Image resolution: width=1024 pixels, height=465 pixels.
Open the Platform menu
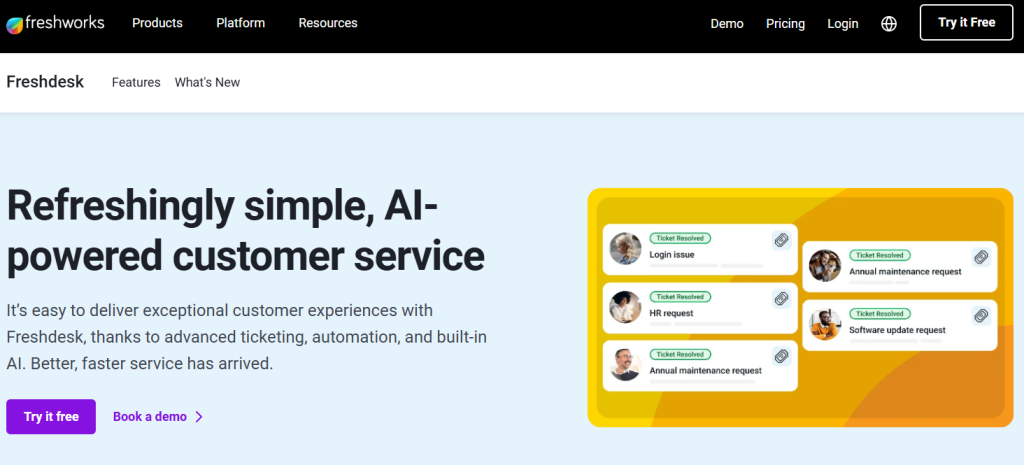tap(240, 23)
